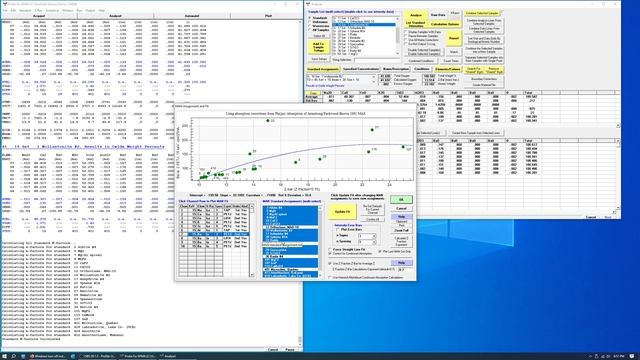Click the Specified Concentrations button
Screen dimensions: 640x360
pos(361,69)
